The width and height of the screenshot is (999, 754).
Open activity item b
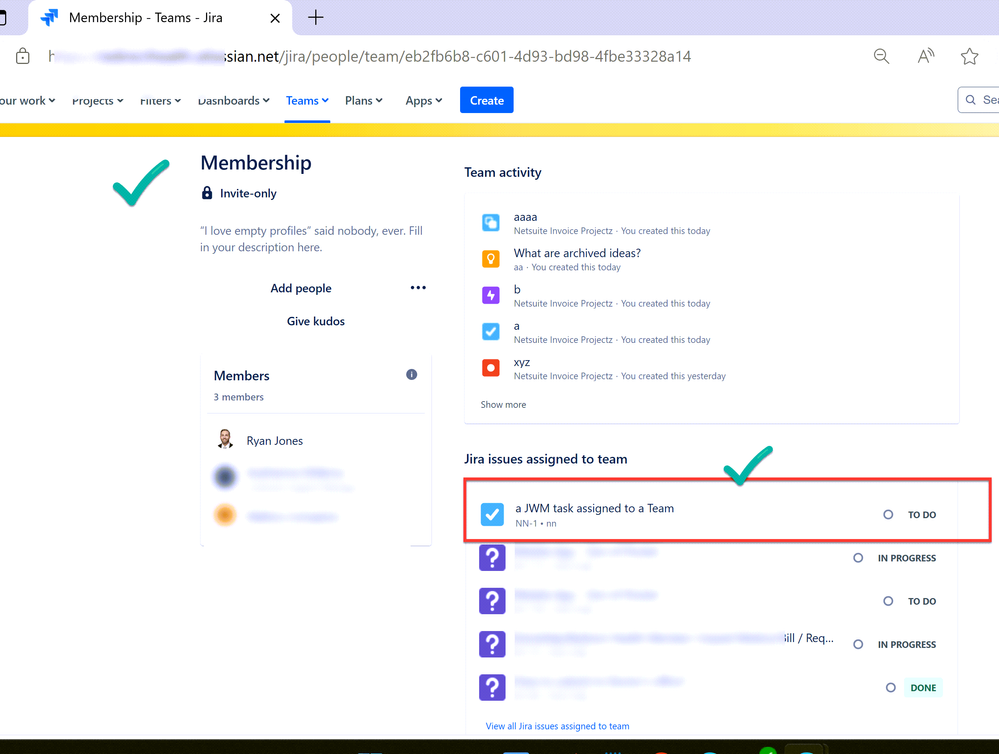click(x=517, y=289)
